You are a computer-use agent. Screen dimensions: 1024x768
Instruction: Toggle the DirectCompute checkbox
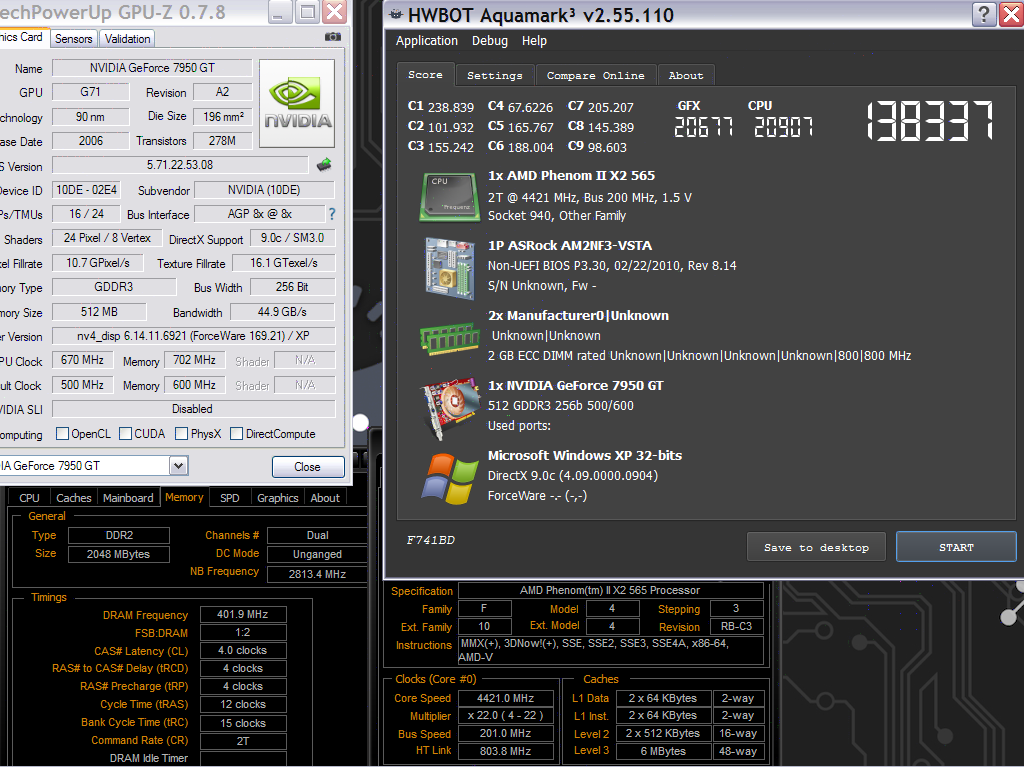(x=236, y=434)
